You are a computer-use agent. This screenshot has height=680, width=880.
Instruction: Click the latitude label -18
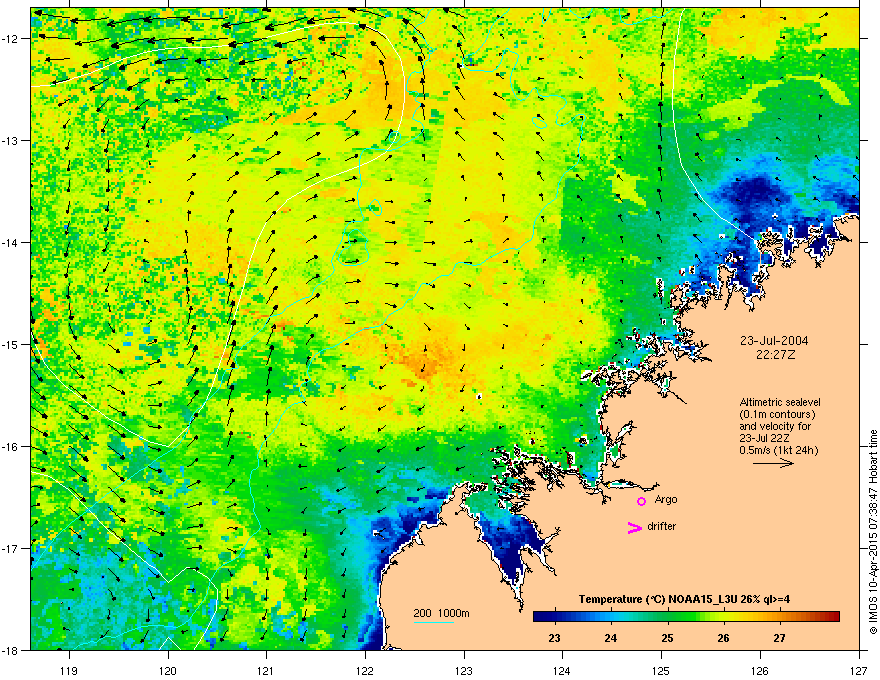(11, 650)
